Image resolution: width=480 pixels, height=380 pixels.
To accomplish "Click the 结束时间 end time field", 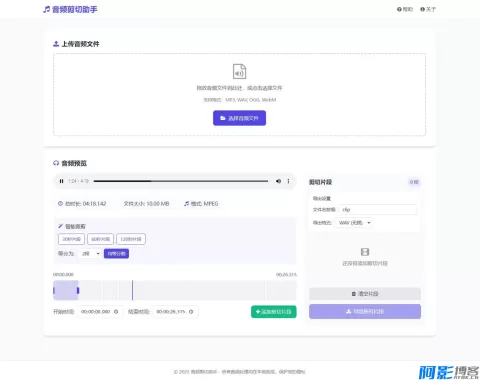I will pyautogui.click(x=175, y=312).
